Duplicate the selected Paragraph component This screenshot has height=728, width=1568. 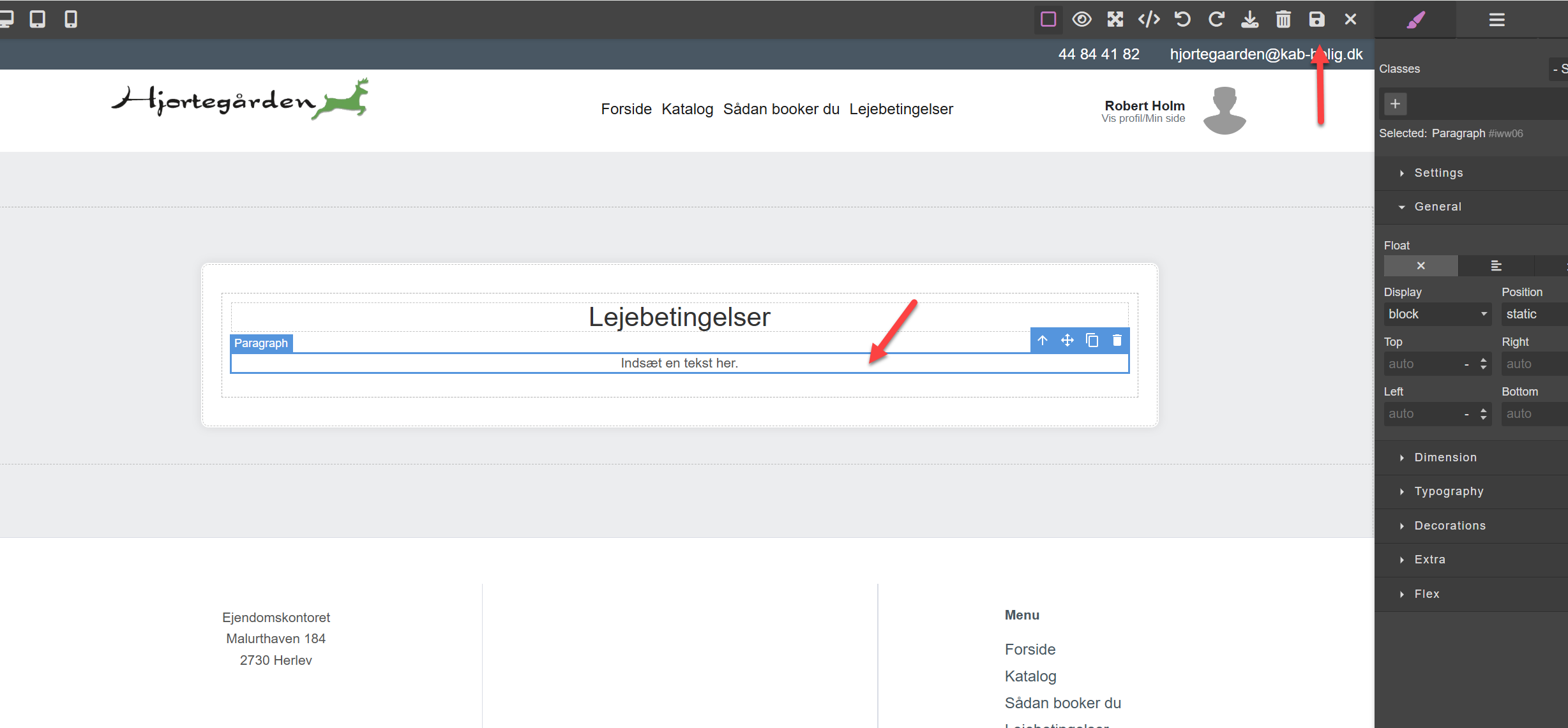[1092, 340]
